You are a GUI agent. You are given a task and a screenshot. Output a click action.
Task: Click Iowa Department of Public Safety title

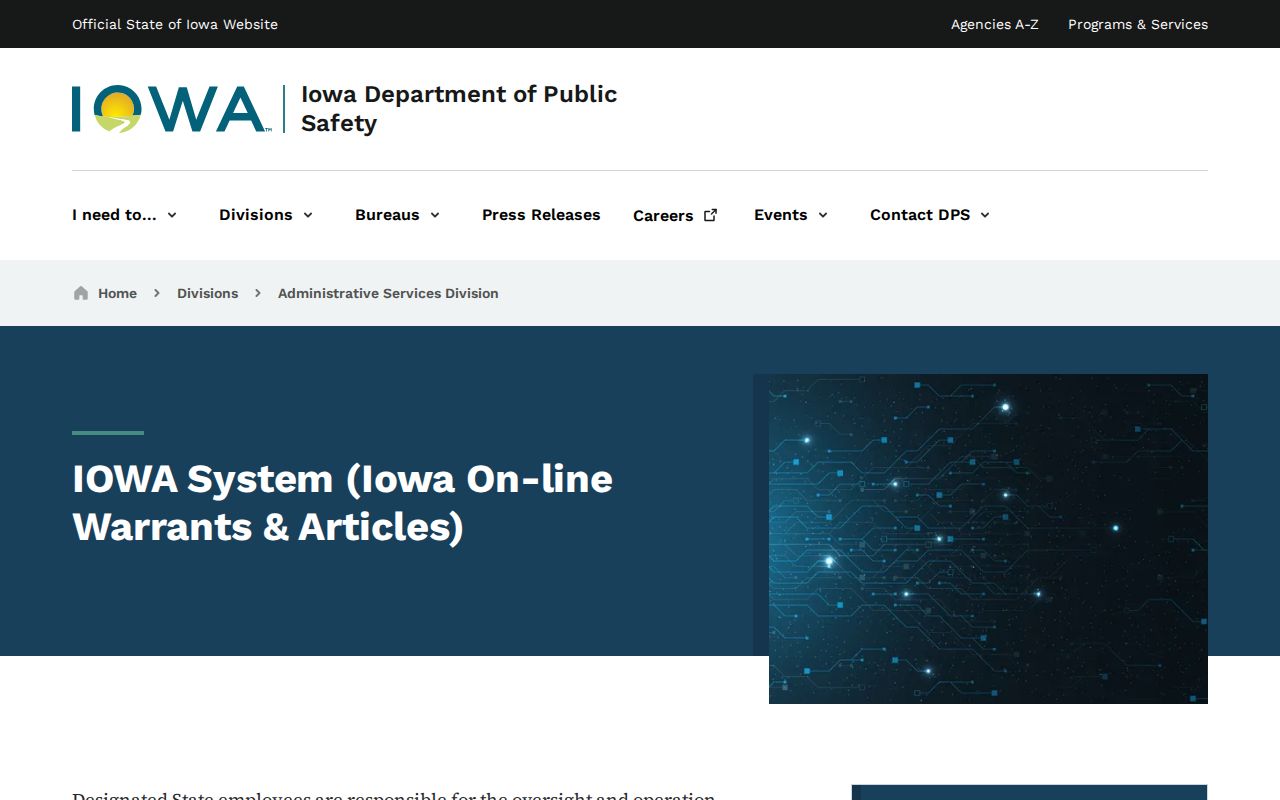point(459,109)
